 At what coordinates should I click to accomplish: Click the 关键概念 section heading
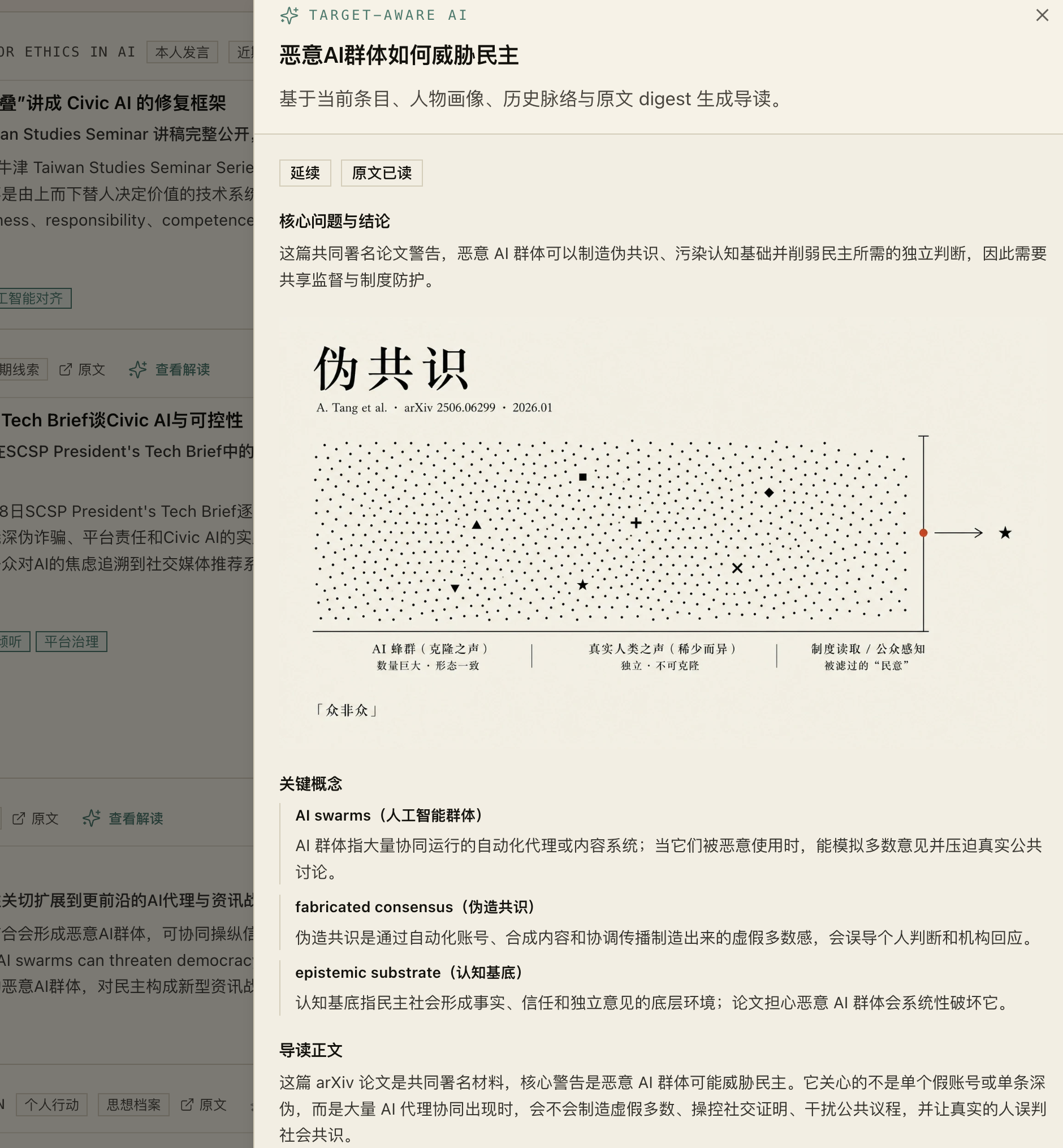point(311,784)
